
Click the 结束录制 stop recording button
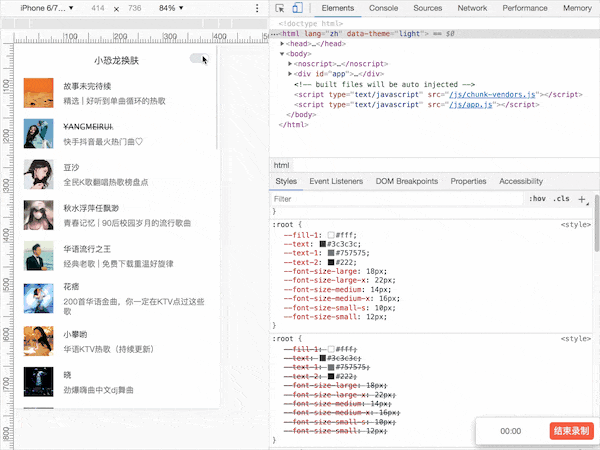click(x=570, y=430)
